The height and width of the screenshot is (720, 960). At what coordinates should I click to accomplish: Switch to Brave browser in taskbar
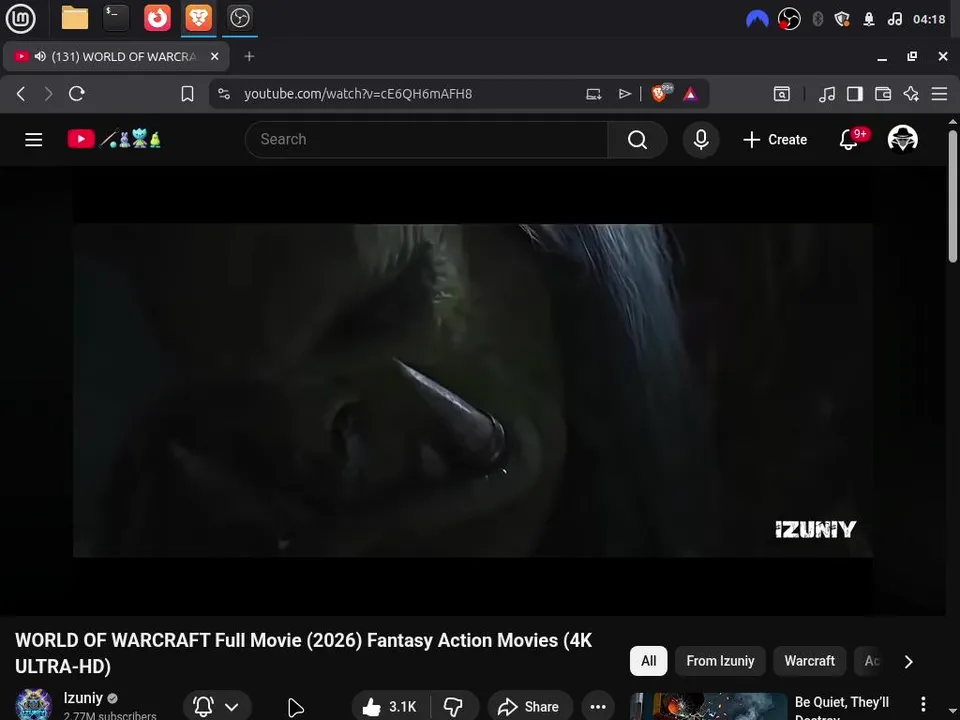198,18
